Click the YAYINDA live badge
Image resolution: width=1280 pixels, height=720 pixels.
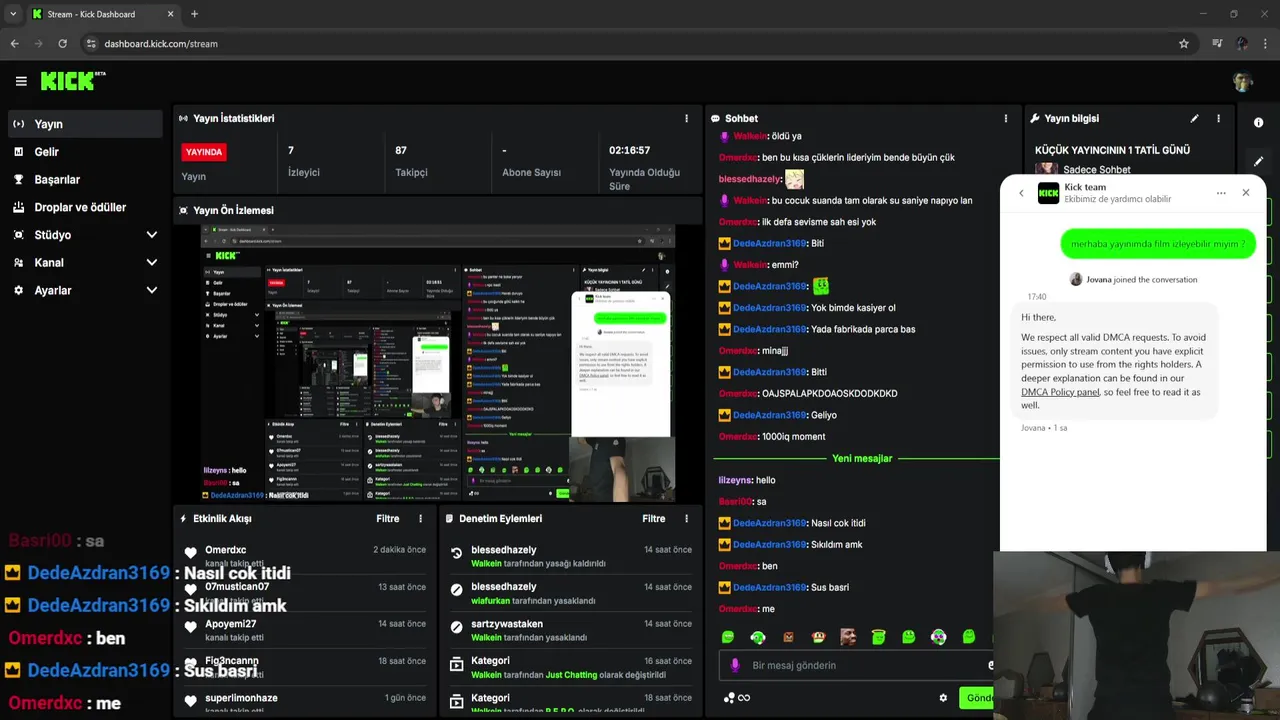tap(204, 152)
